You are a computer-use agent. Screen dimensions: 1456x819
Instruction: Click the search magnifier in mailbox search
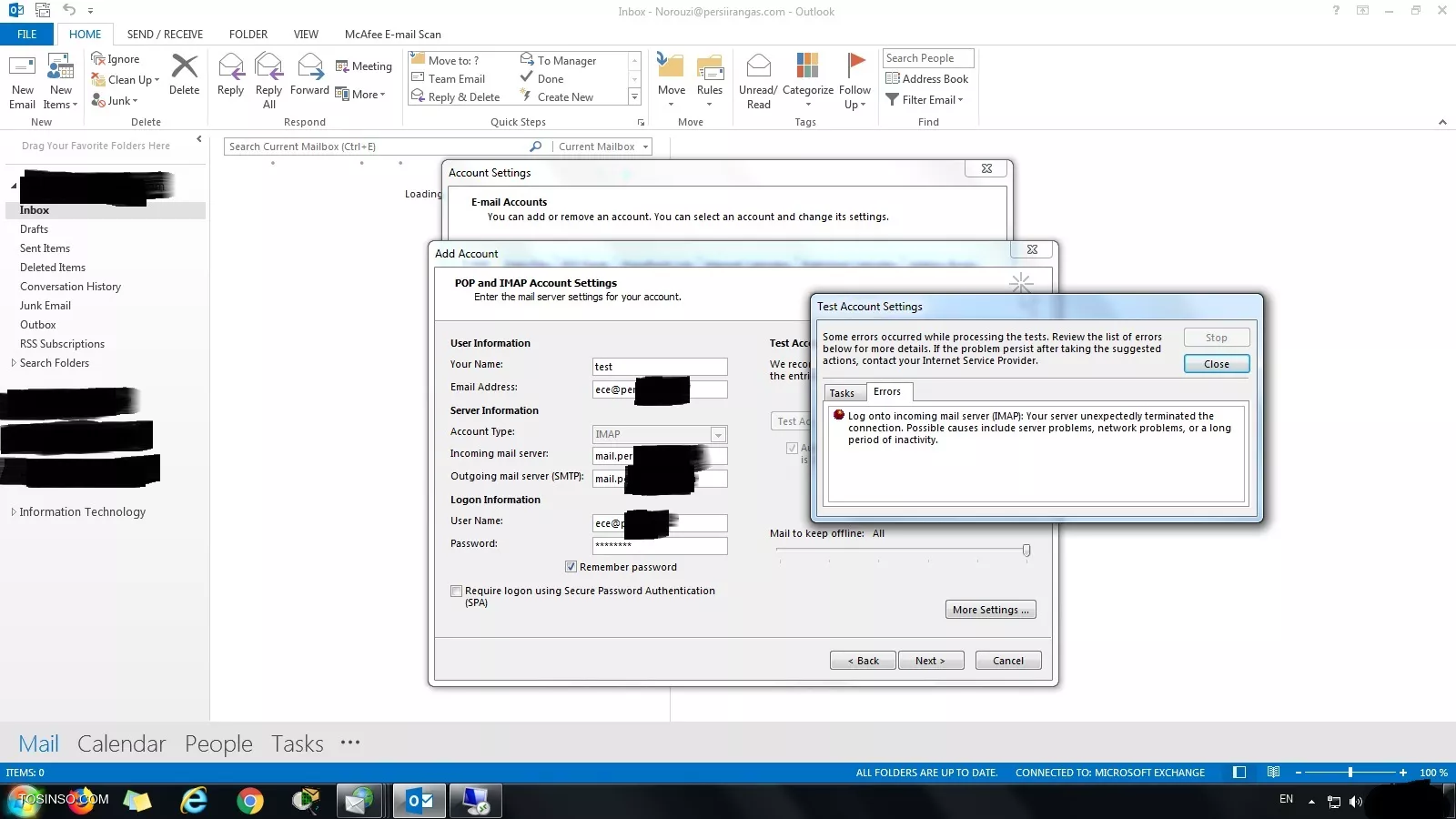(535, 147)
